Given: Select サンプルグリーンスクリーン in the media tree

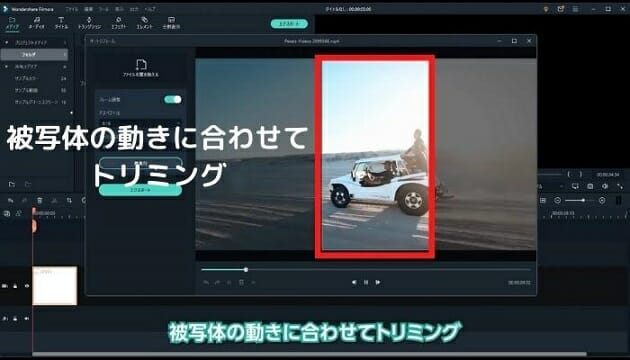Looking at the screenshot, I should click(x=37, y=102).
